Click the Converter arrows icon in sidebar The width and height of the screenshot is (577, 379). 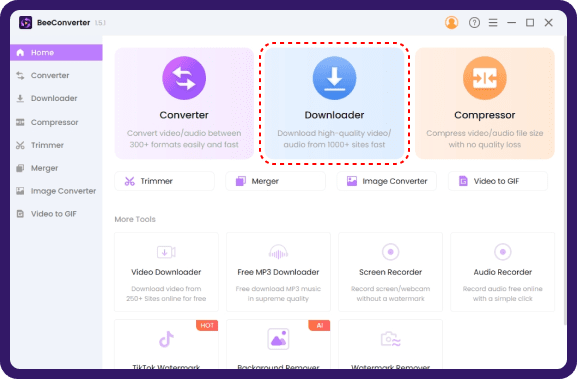(x=20, y=75)
